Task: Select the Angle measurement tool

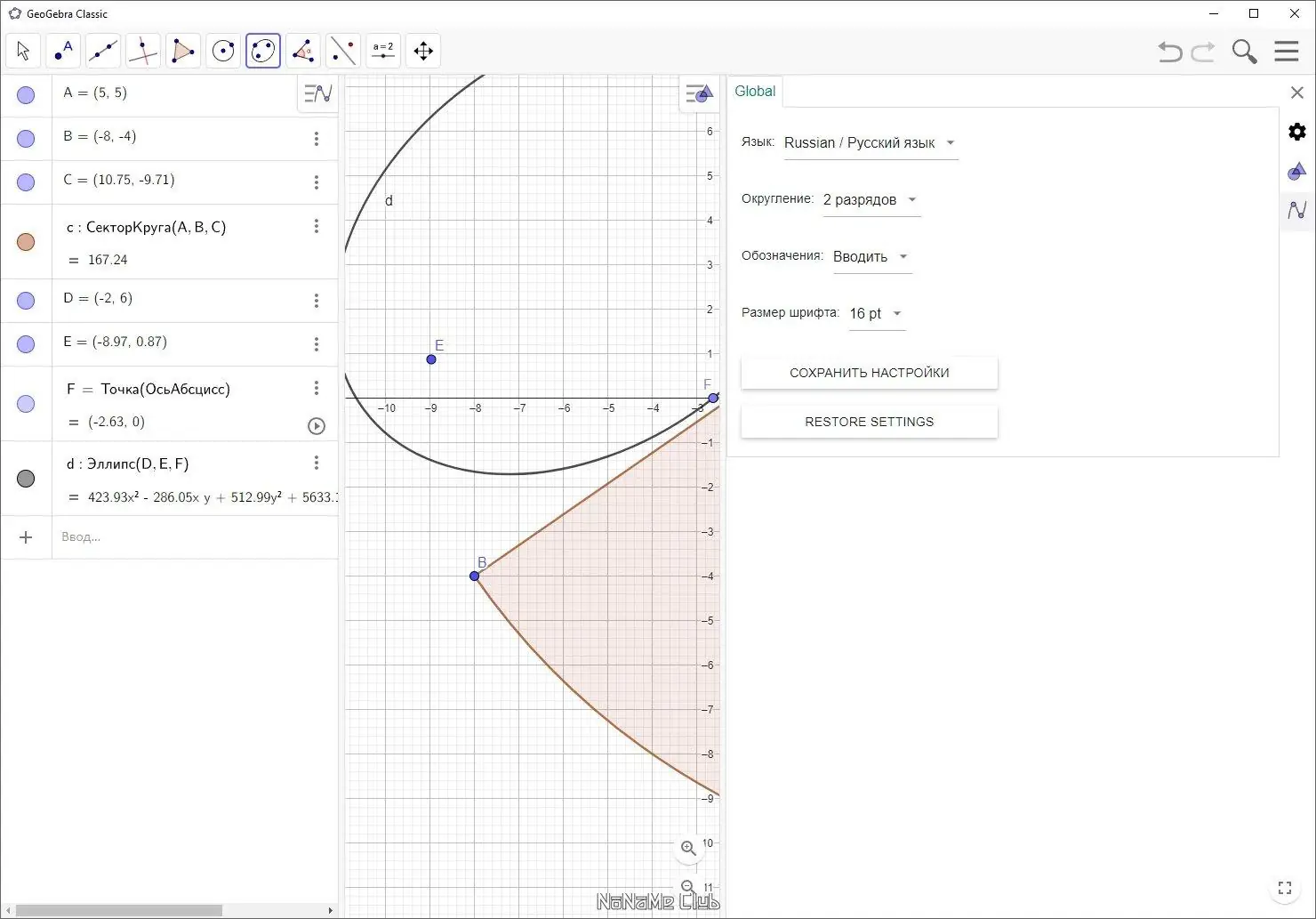Action: pos(303,51)
